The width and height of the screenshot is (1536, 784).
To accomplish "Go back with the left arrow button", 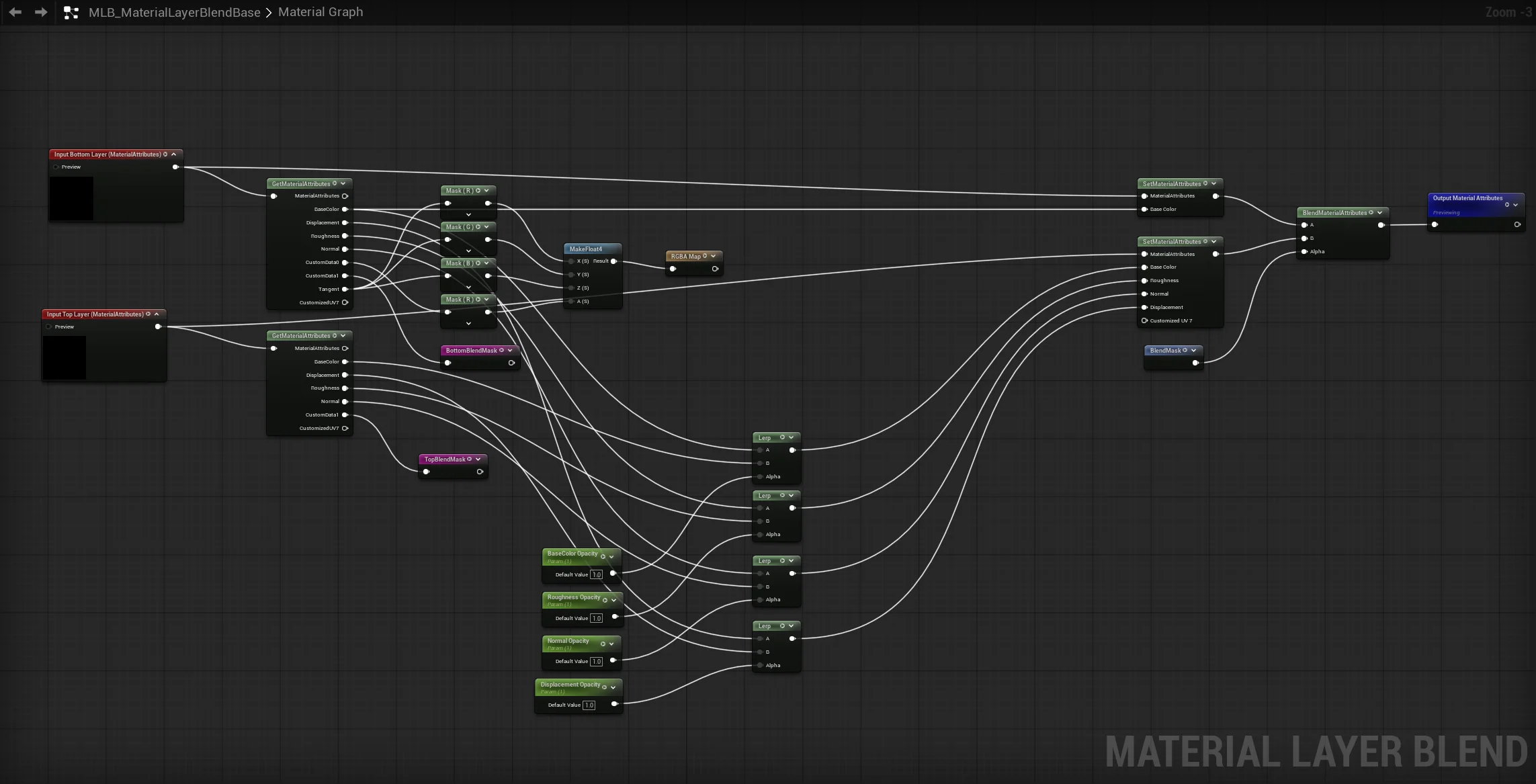I will coord(15,12).
